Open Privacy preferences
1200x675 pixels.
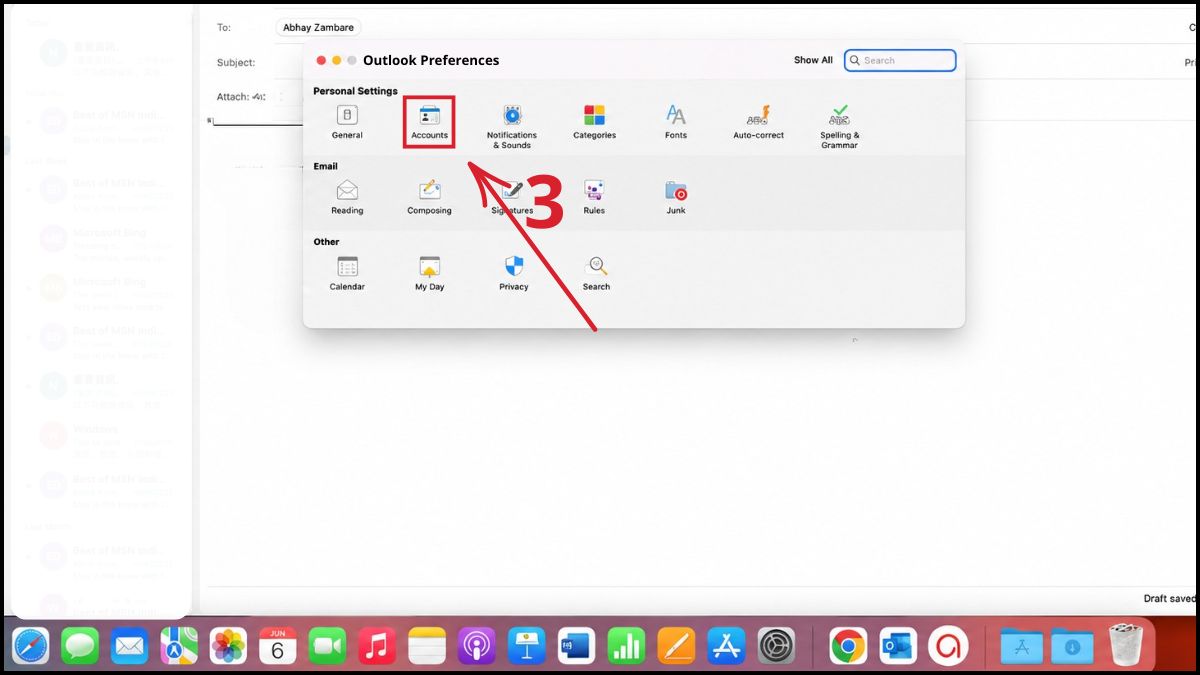[x=514, y=273]
